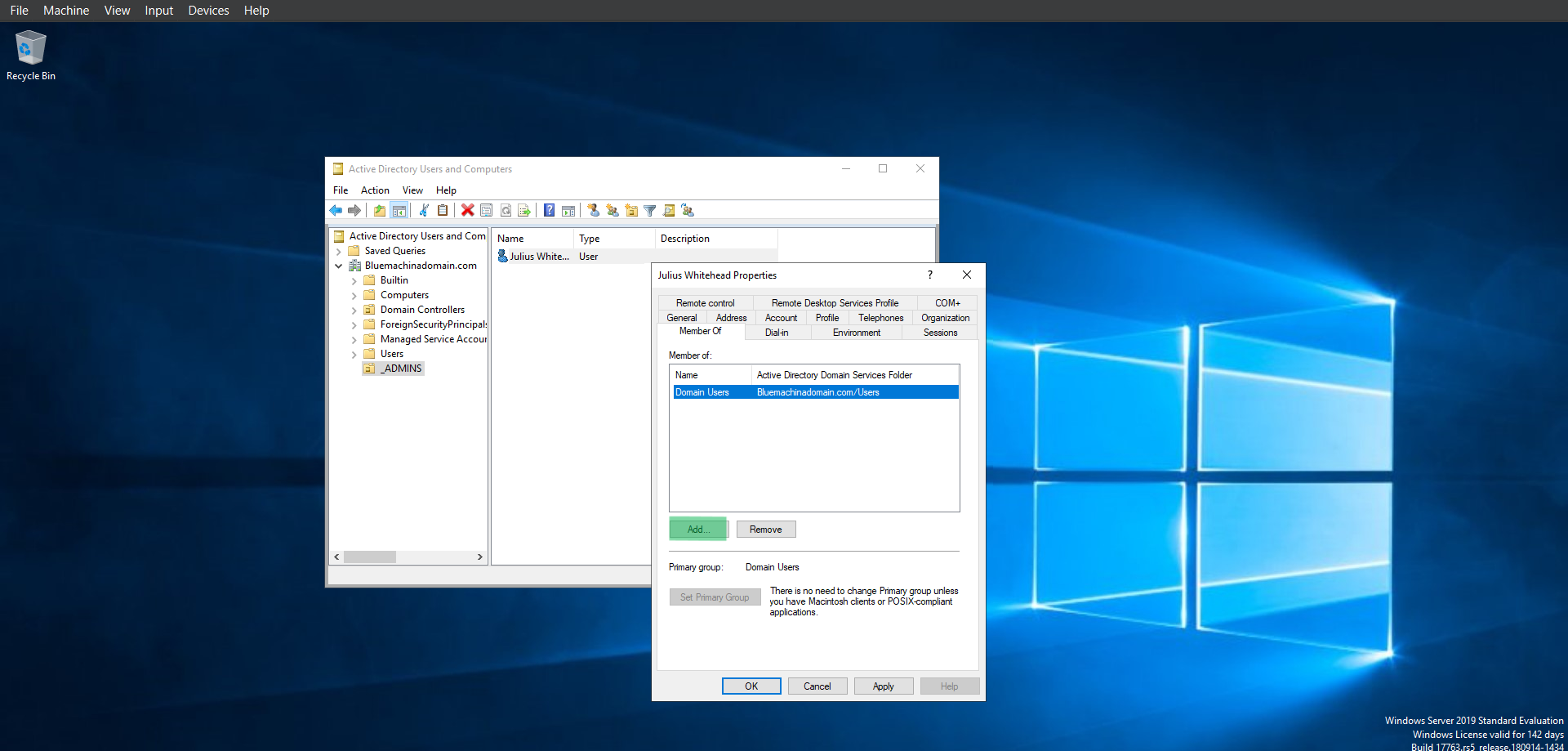Image resolution: width=1568 pixels, height=751 pixels.
Task: Click the Back arrow in ADUC toolbar
Action: 336,210
